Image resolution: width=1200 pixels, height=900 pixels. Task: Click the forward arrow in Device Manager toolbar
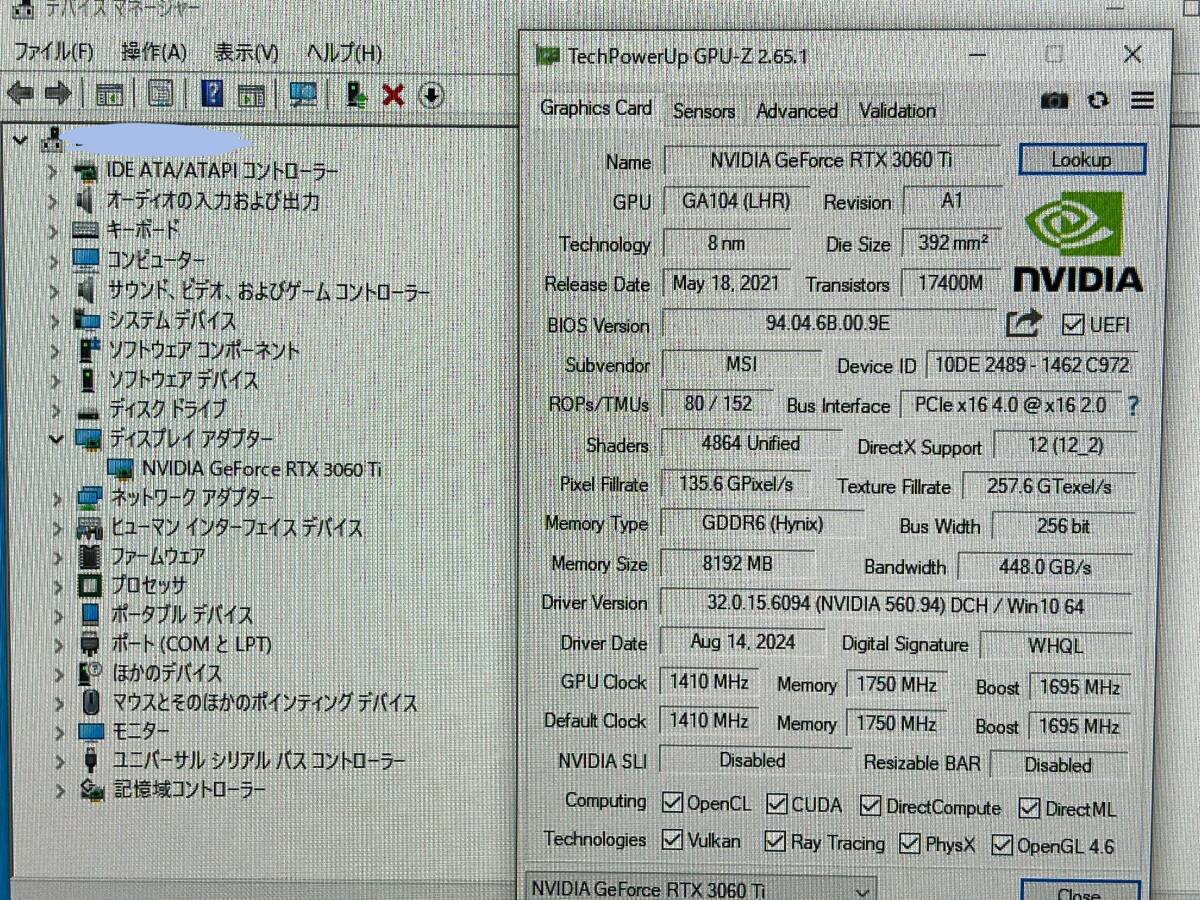tap(57, 94)
